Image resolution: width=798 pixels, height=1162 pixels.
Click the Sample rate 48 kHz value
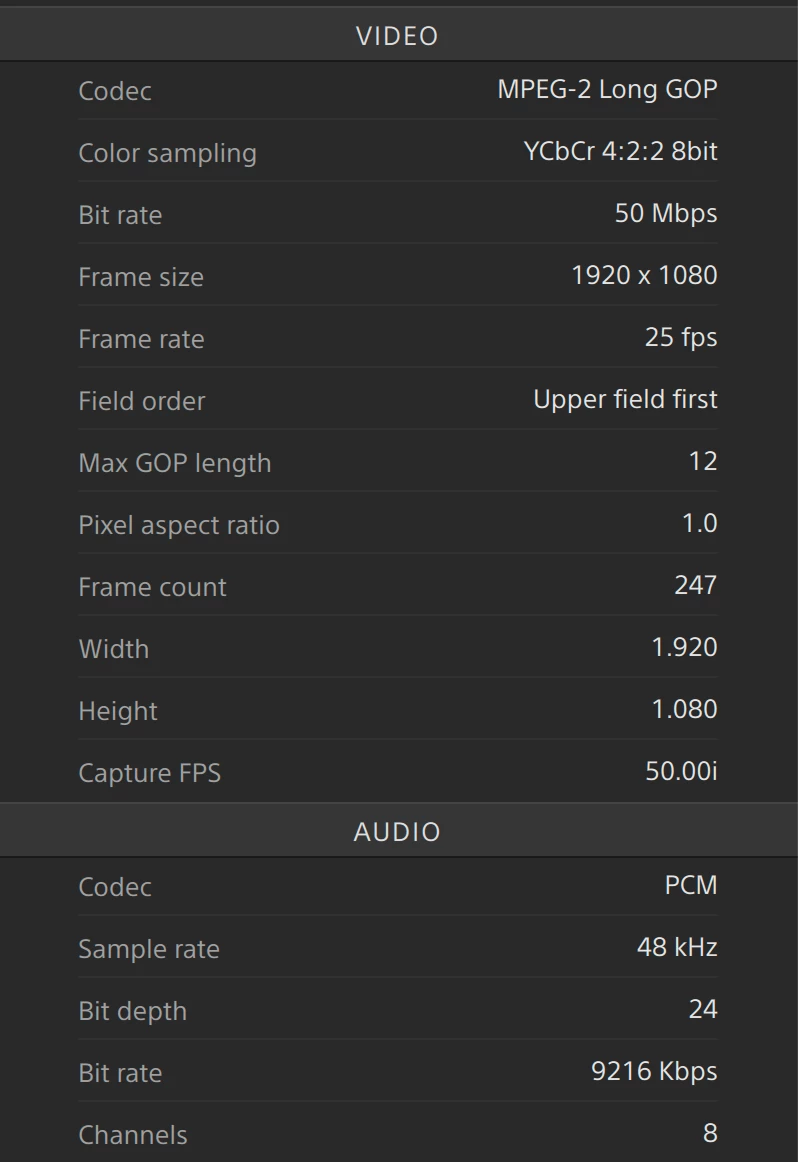[677, 947]
